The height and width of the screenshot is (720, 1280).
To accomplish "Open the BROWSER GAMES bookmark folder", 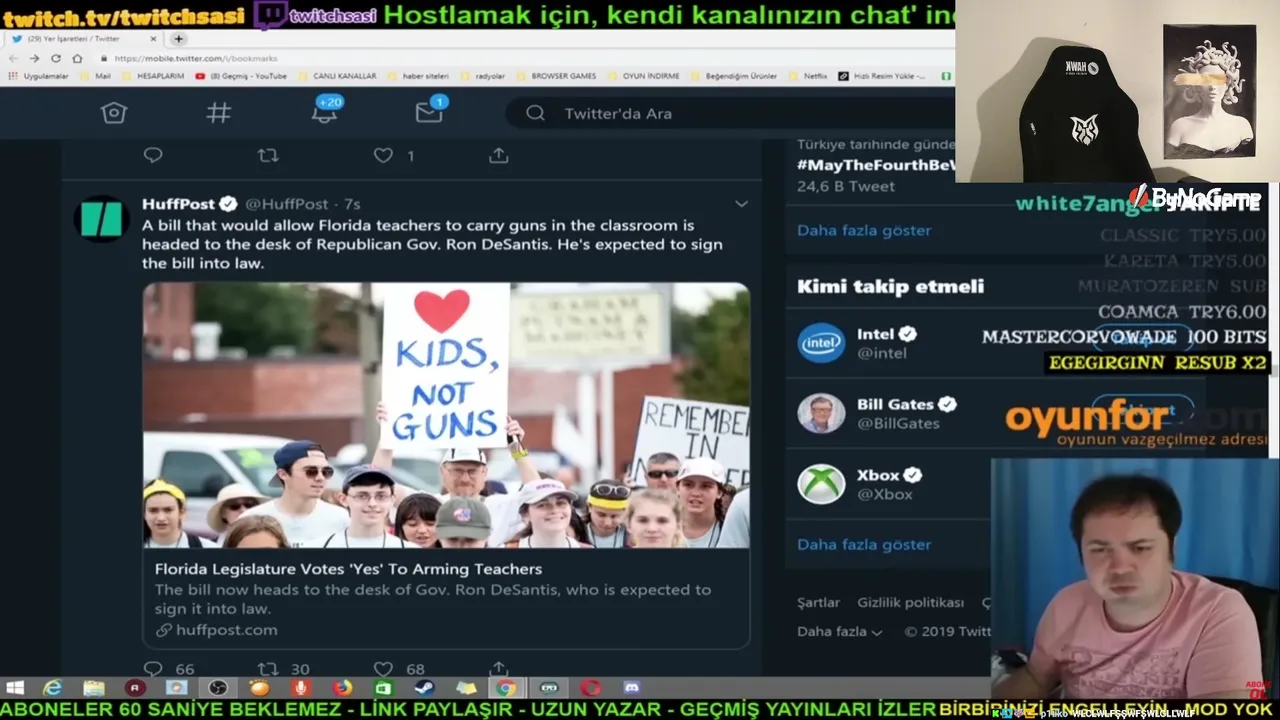I will [556, 76].
